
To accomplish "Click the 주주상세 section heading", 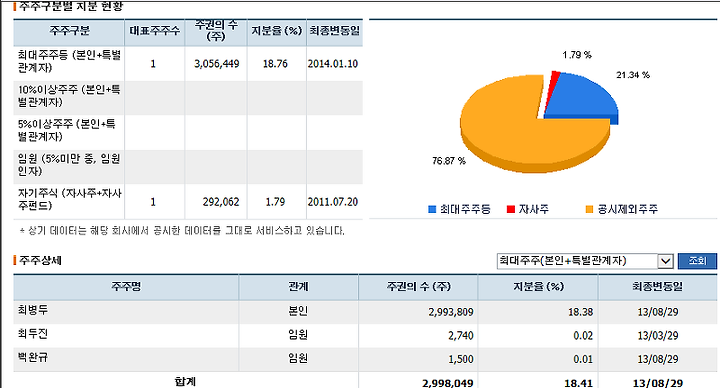I will click(40, 261).
